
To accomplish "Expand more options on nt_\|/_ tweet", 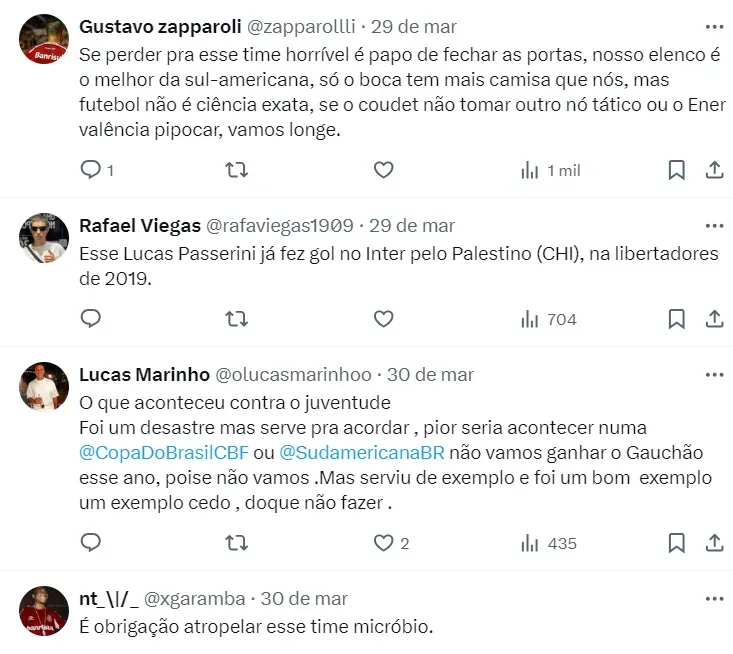I will click(x=714, y=599).
